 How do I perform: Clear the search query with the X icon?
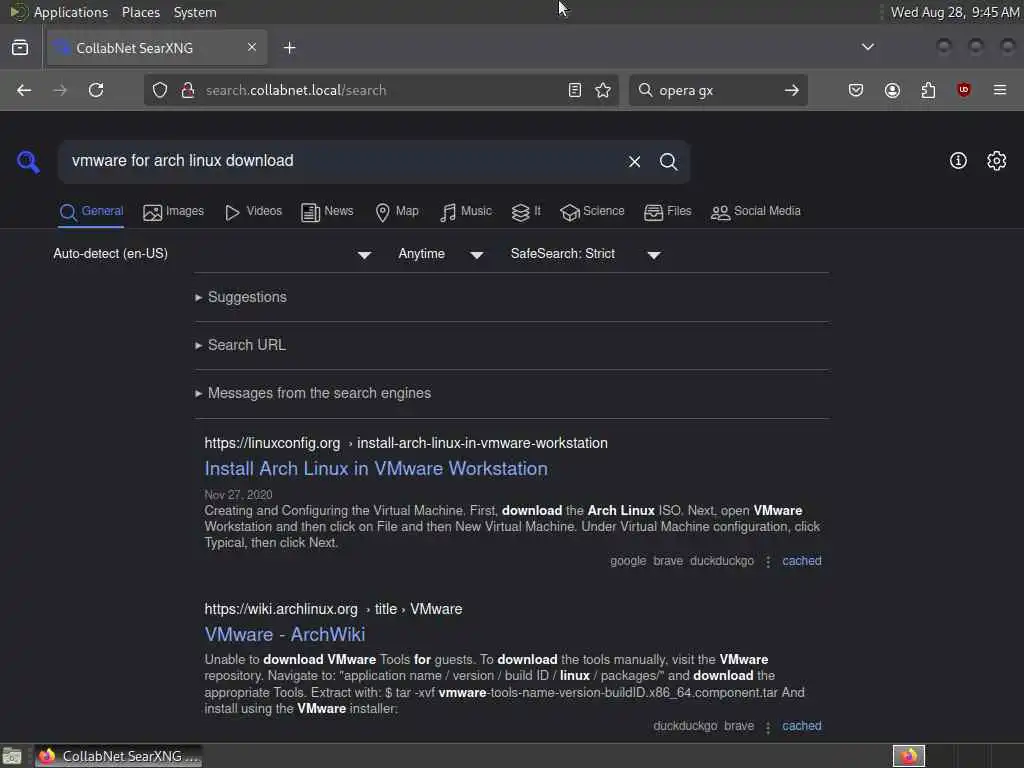(x=634, y=161)
